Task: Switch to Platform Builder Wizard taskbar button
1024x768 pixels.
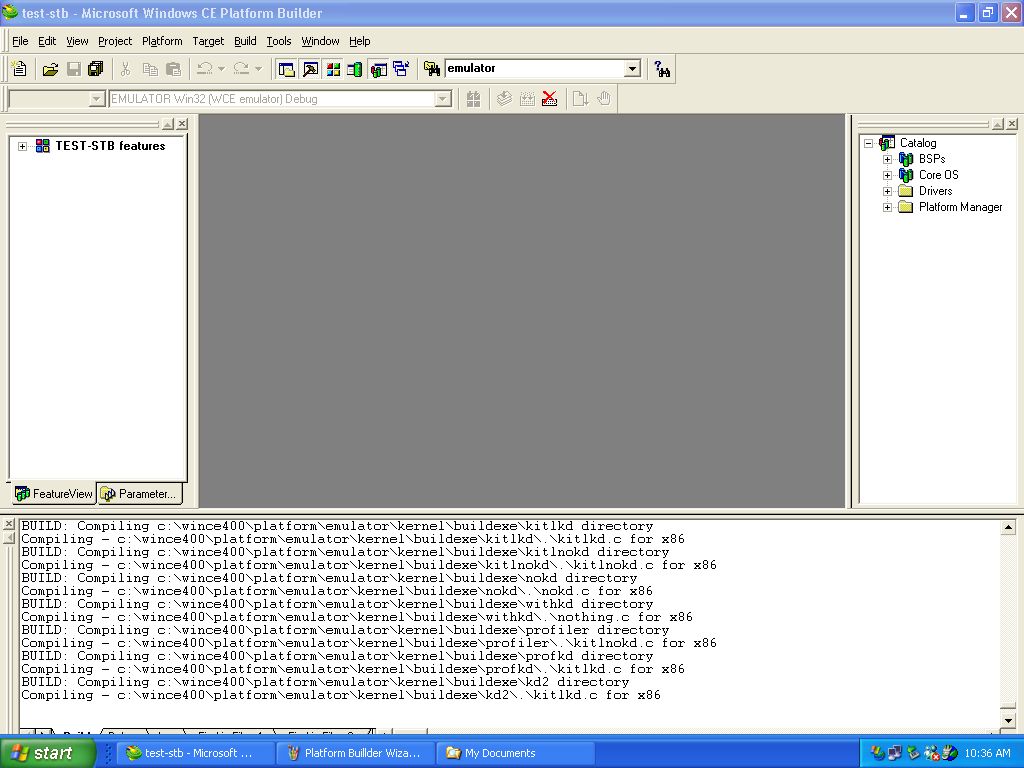Action: (x=355, y=753)
